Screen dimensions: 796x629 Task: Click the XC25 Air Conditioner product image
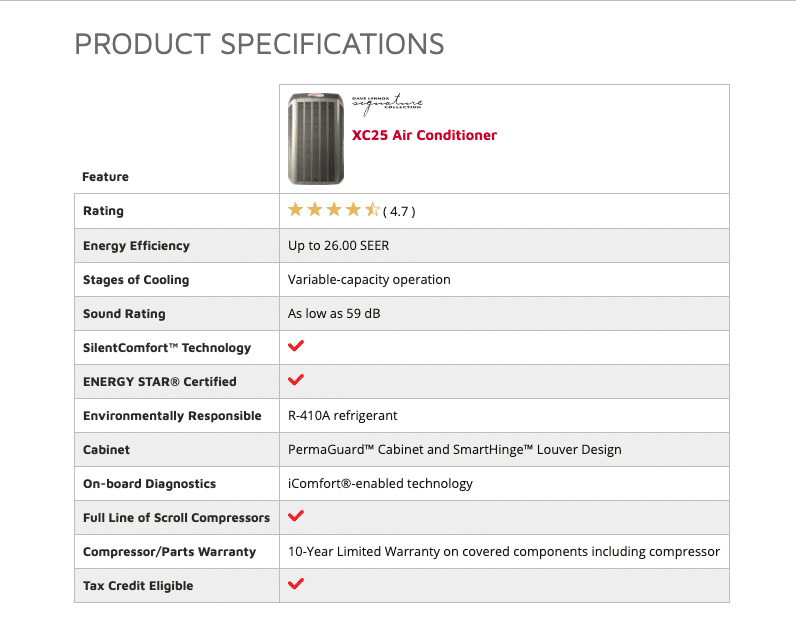316,139
